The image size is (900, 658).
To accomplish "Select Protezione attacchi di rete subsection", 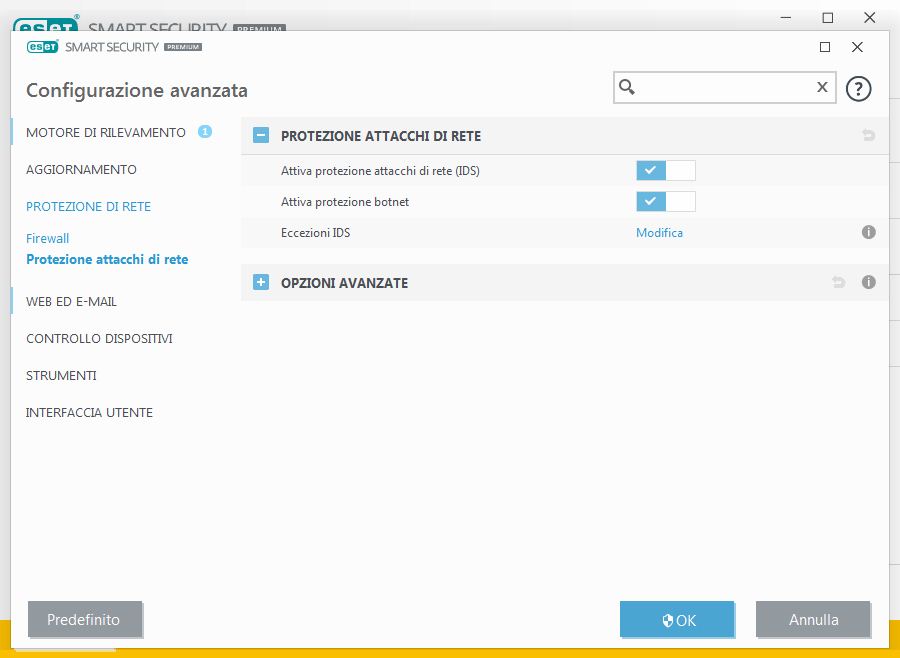I will (107, 260).
